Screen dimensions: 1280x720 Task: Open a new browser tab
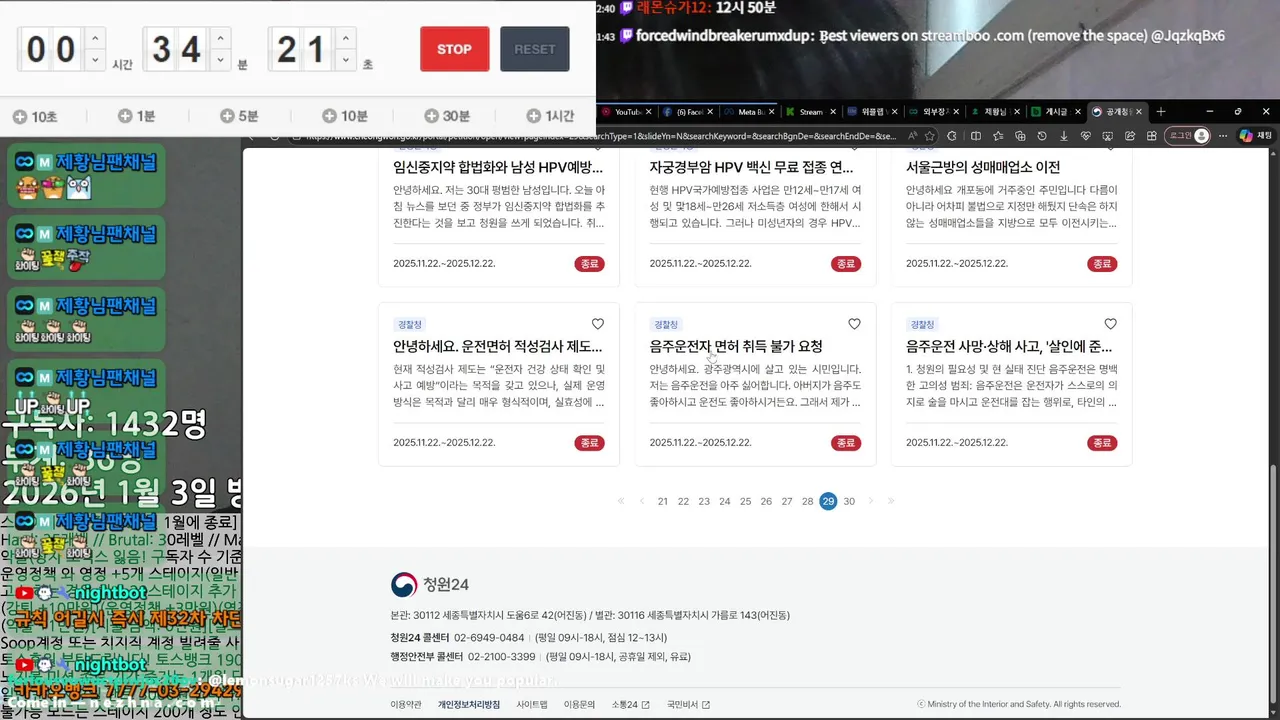point(1161,112)
